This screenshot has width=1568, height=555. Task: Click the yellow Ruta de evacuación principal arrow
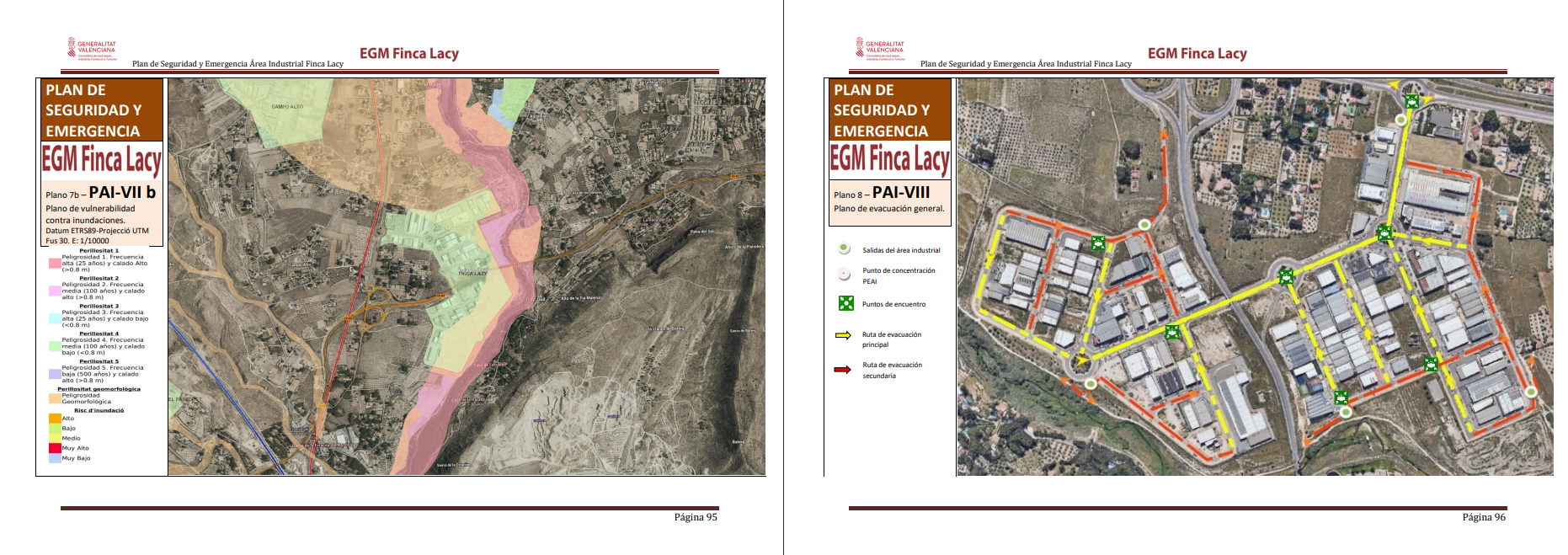coord(843,335)
